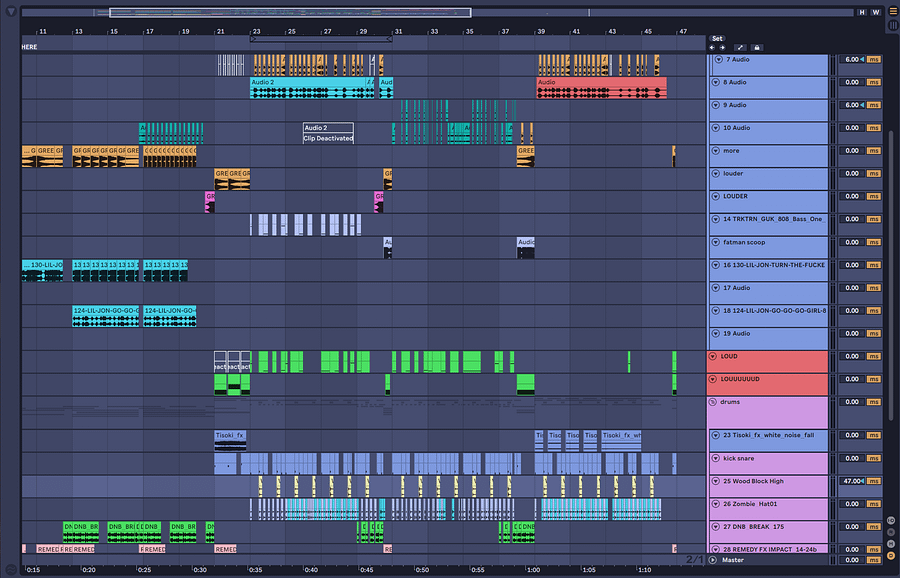Toggle ms delay unit on 9 Audio
The image size is (900, 578).
click(874, 105)
